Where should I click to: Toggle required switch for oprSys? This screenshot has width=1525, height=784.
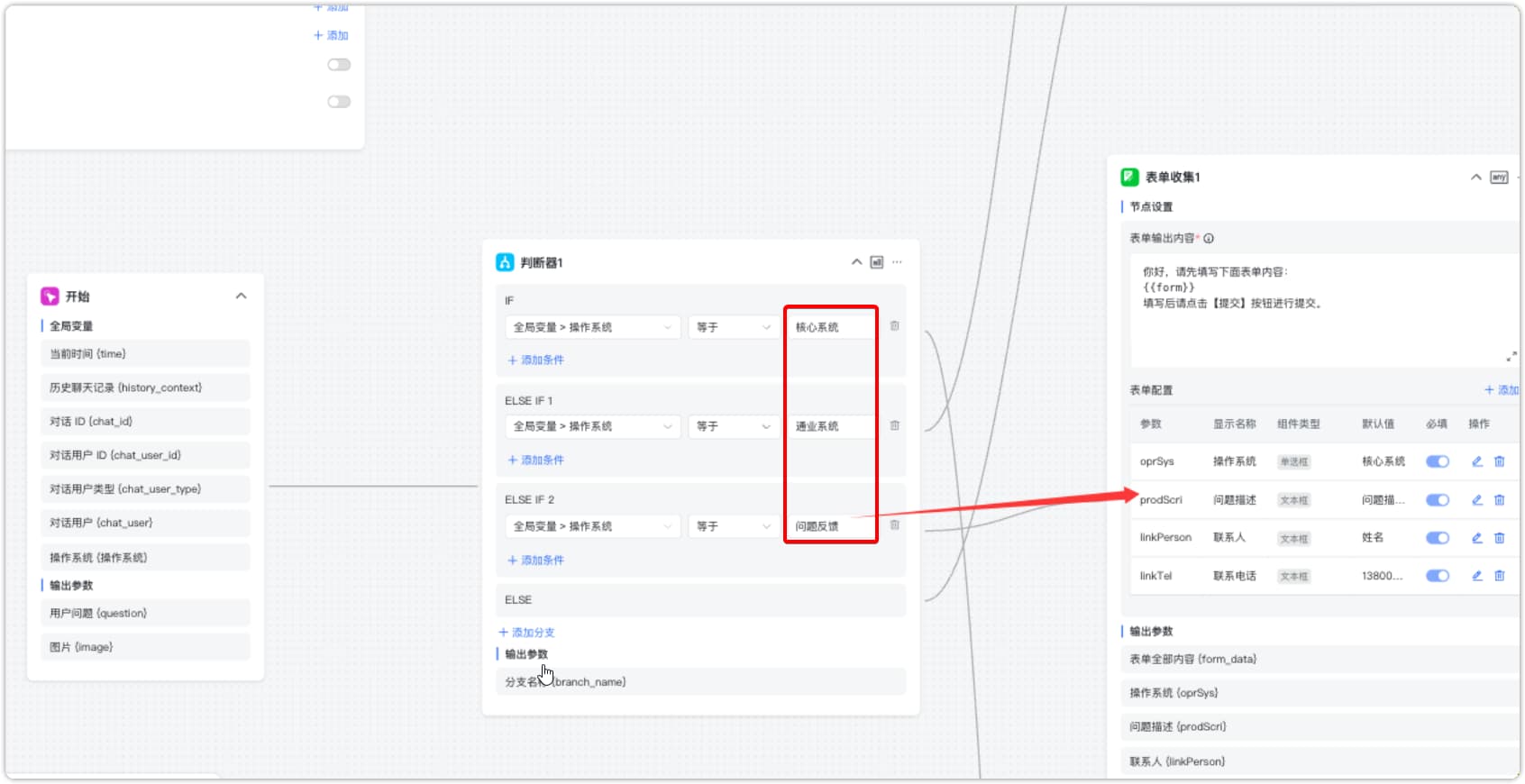1437,461
